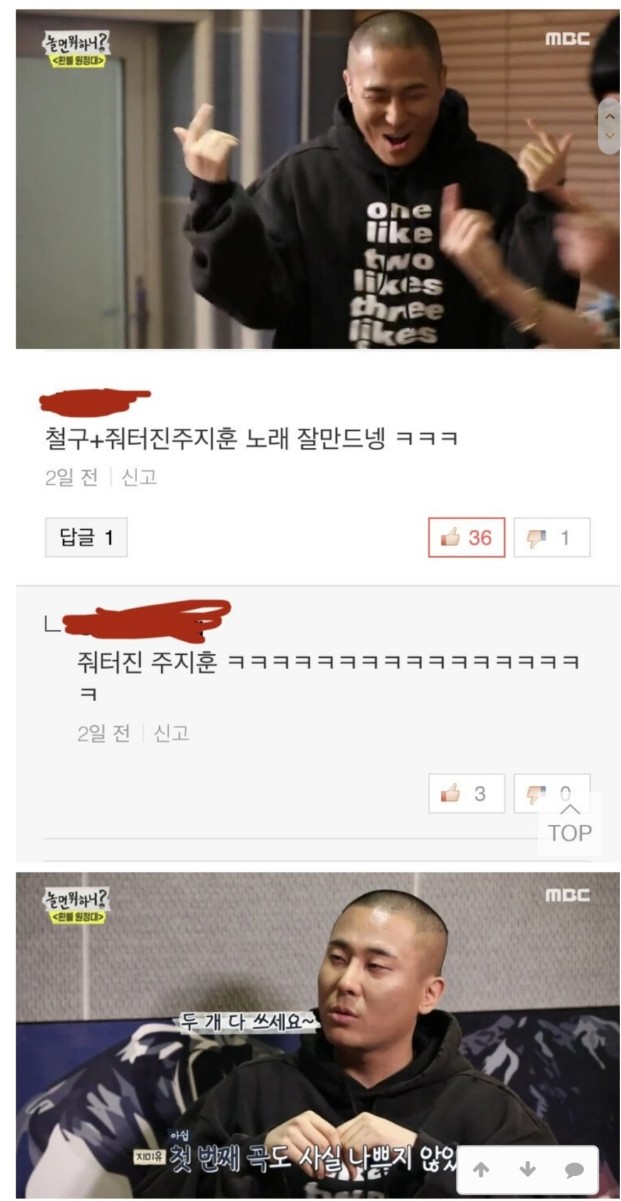
Task: Dislike the first comment showing 1
Action: [551, 538]
